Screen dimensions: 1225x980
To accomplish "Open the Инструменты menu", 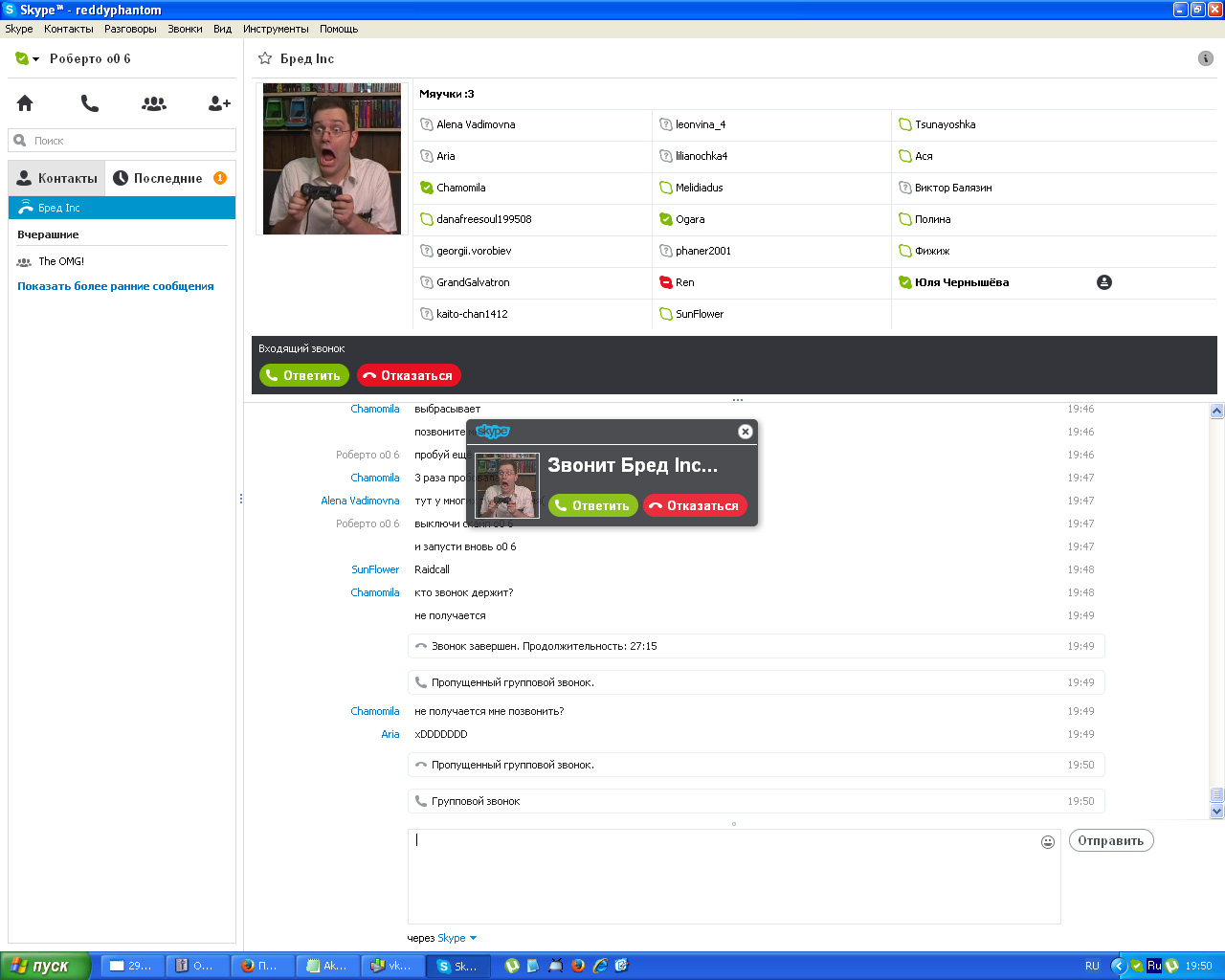I will click(x=276, y=29).
